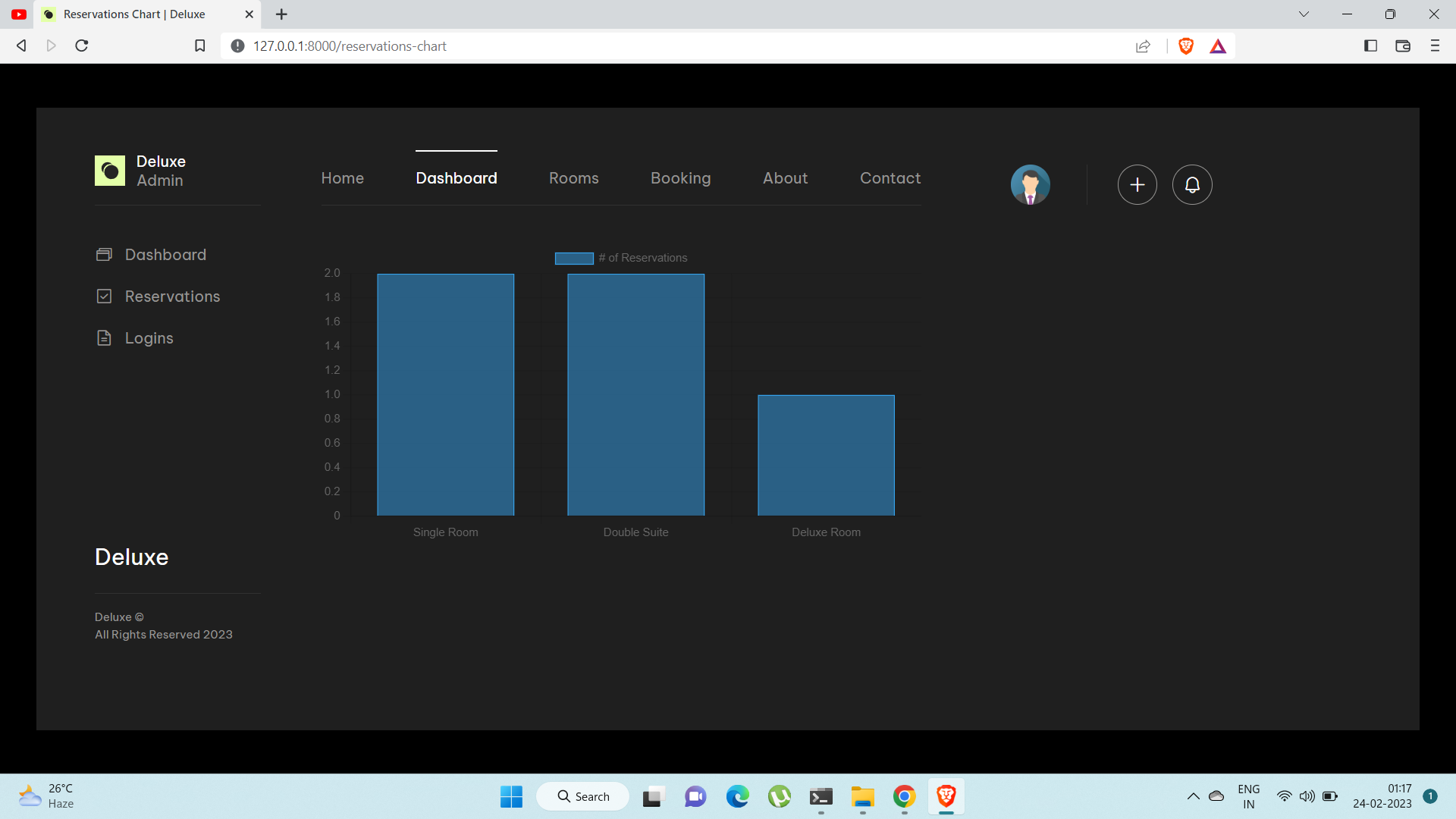This screenshot has height=819, width=1456.
Task: Open the Reservations sidebar icon
Action: tap(104, 296)
